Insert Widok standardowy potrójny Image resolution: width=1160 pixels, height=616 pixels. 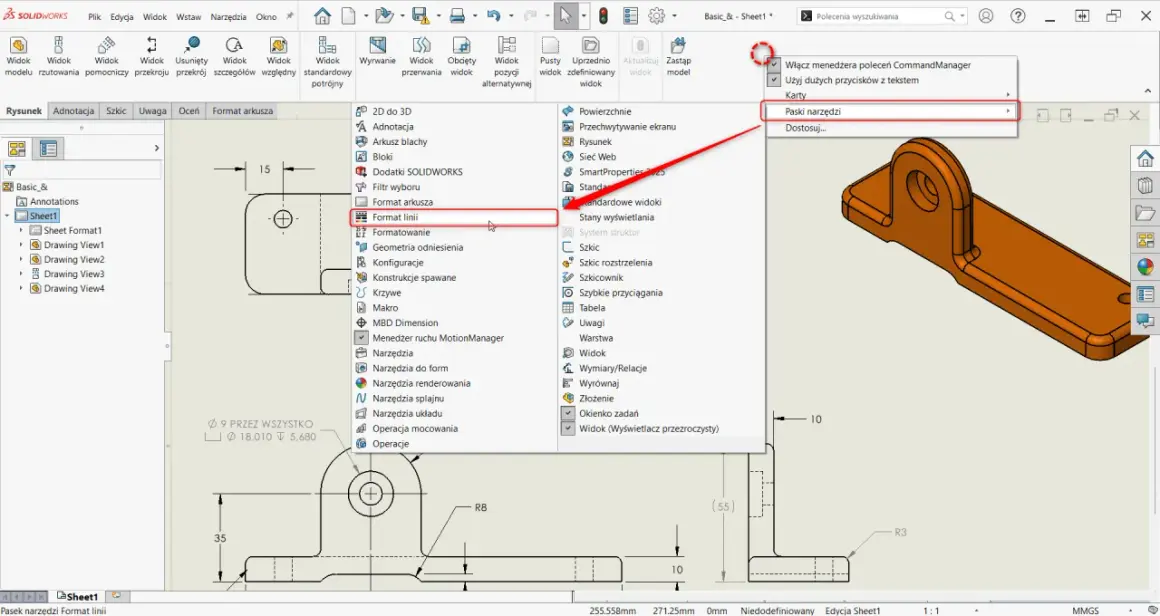[328, 62]
